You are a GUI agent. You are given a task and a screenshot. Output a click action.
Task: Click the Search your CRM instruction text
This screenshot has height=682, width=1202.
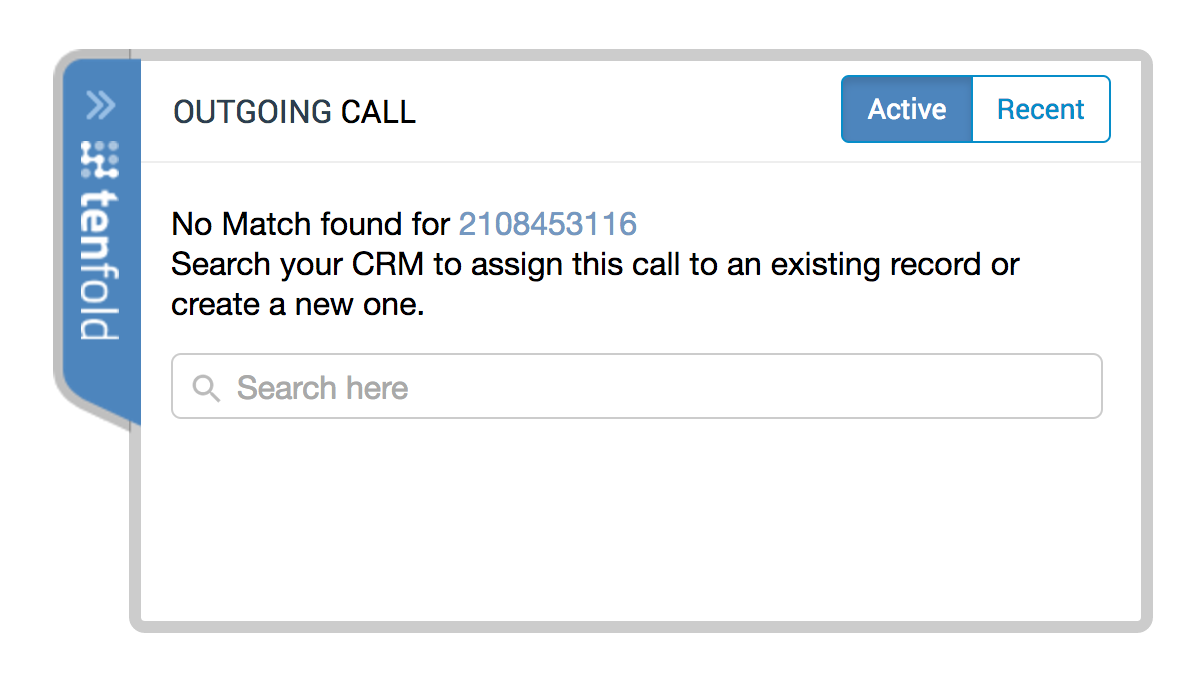(x=596, y=265)
